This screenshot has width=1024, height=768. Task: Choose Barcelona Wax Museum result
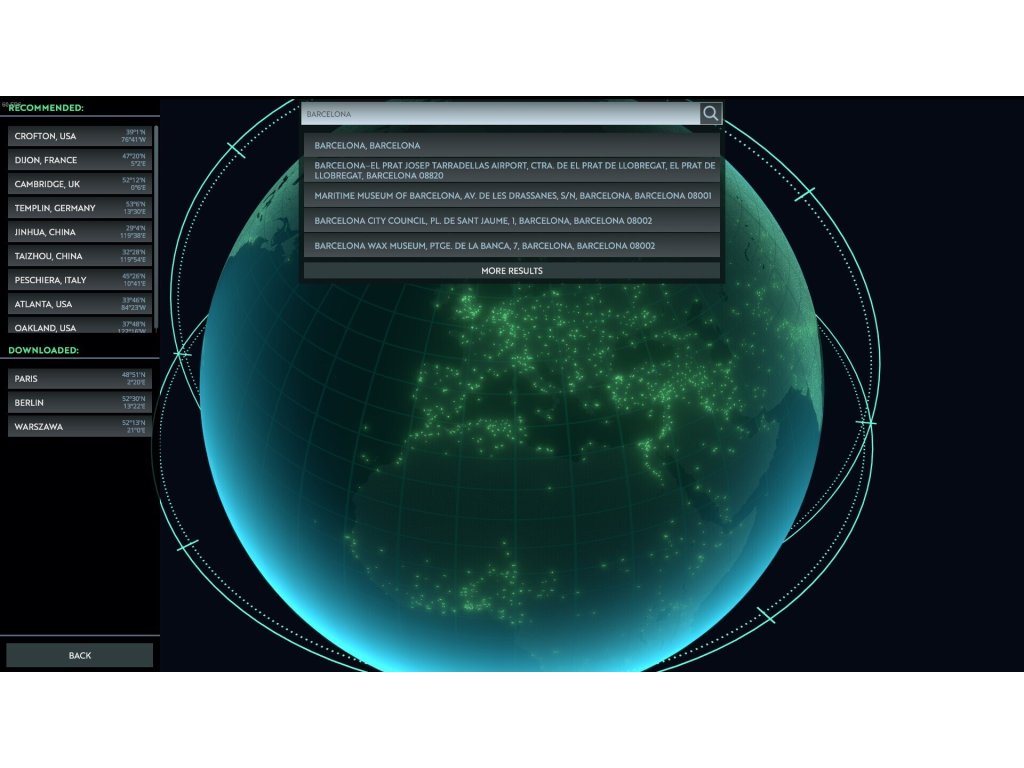(x=511, y=246)
